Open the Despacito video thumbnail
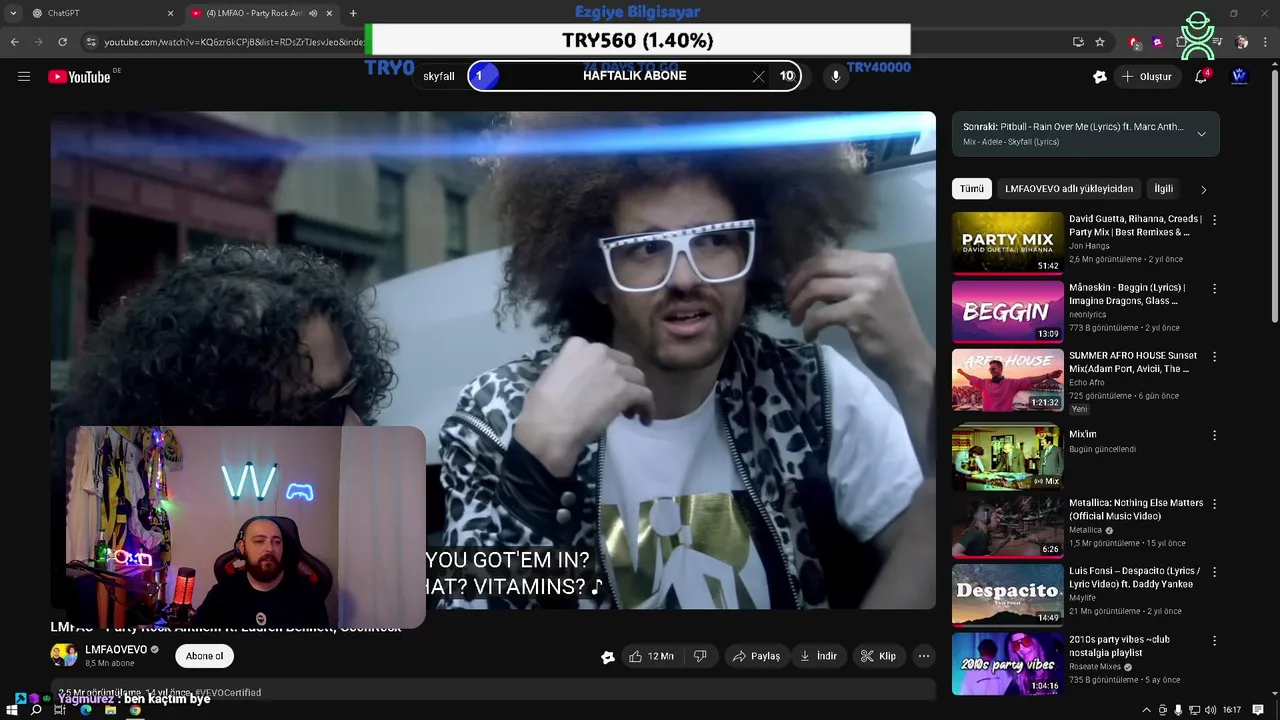This screenshot has height=720, width=1280. 1007,594
